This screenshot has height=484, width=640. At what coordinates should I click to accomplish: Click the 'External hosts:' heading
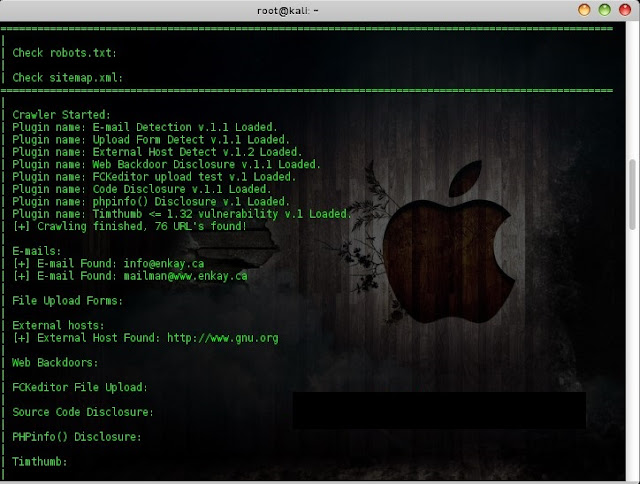click(x=58, y=325)
